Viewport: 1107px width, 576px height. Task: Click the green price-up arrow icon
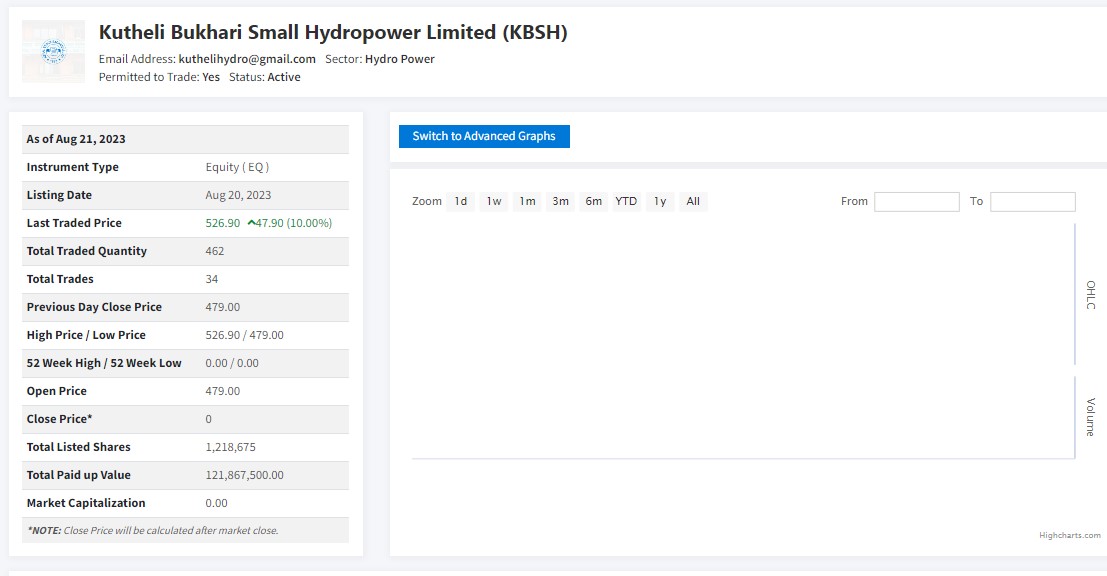[251, 223]
